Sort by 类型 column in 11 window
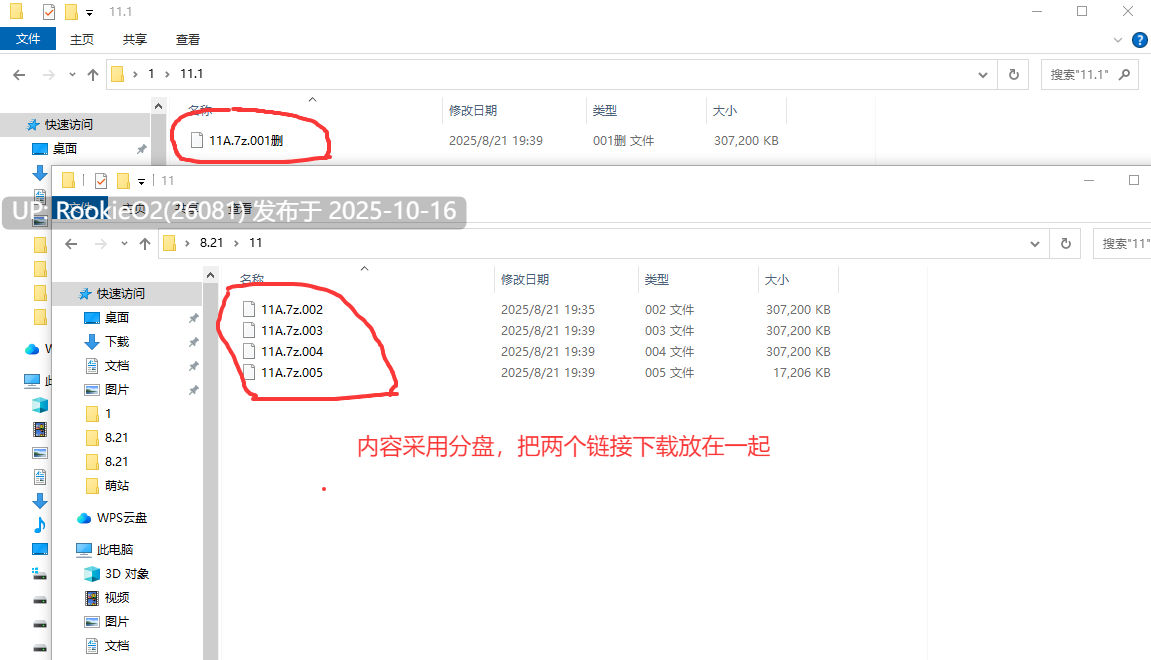Screen dimensions: 1151x660 click(x=657, y=279)
